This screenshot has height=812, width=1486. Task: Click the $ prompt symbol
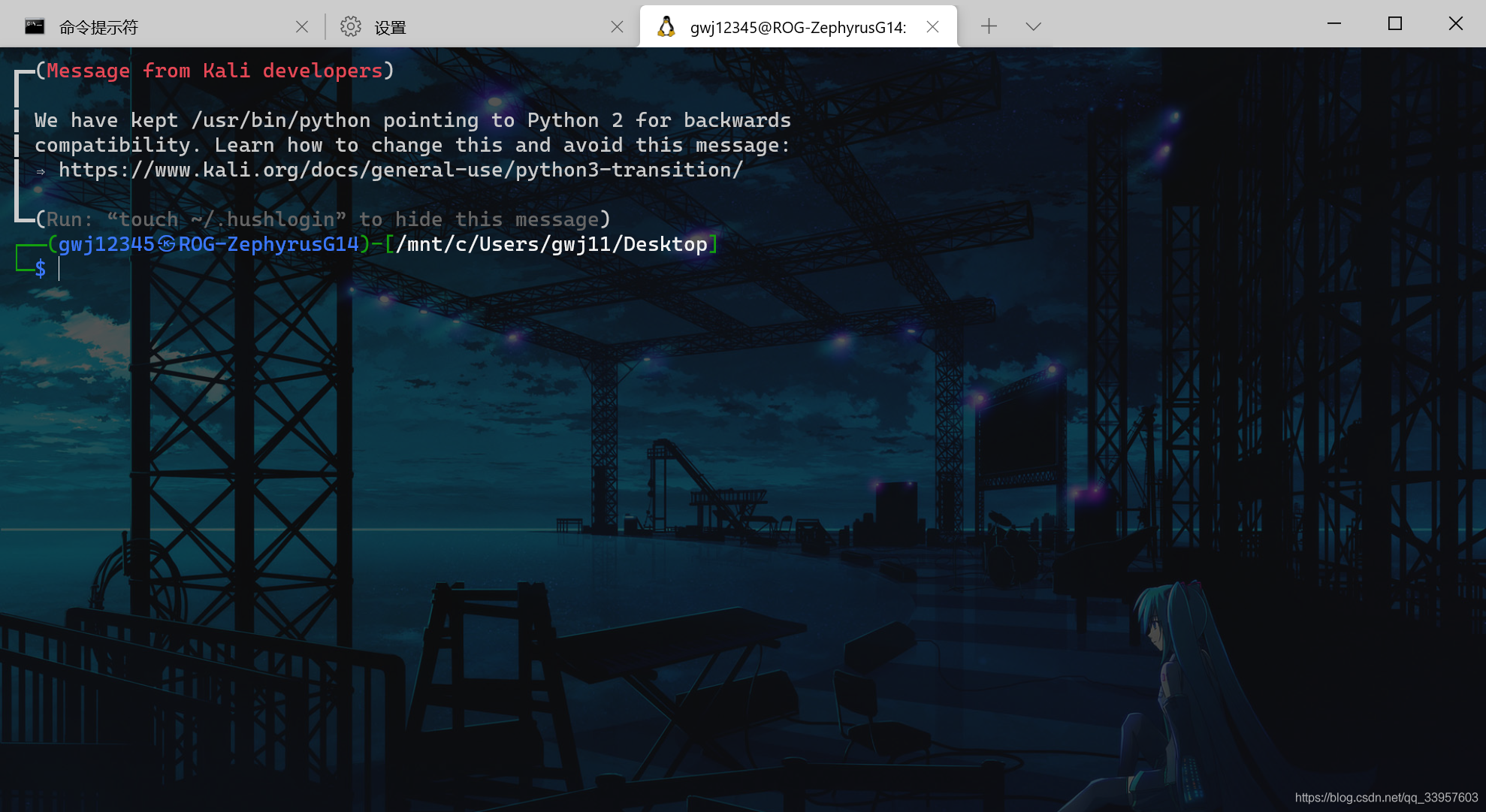41,269
